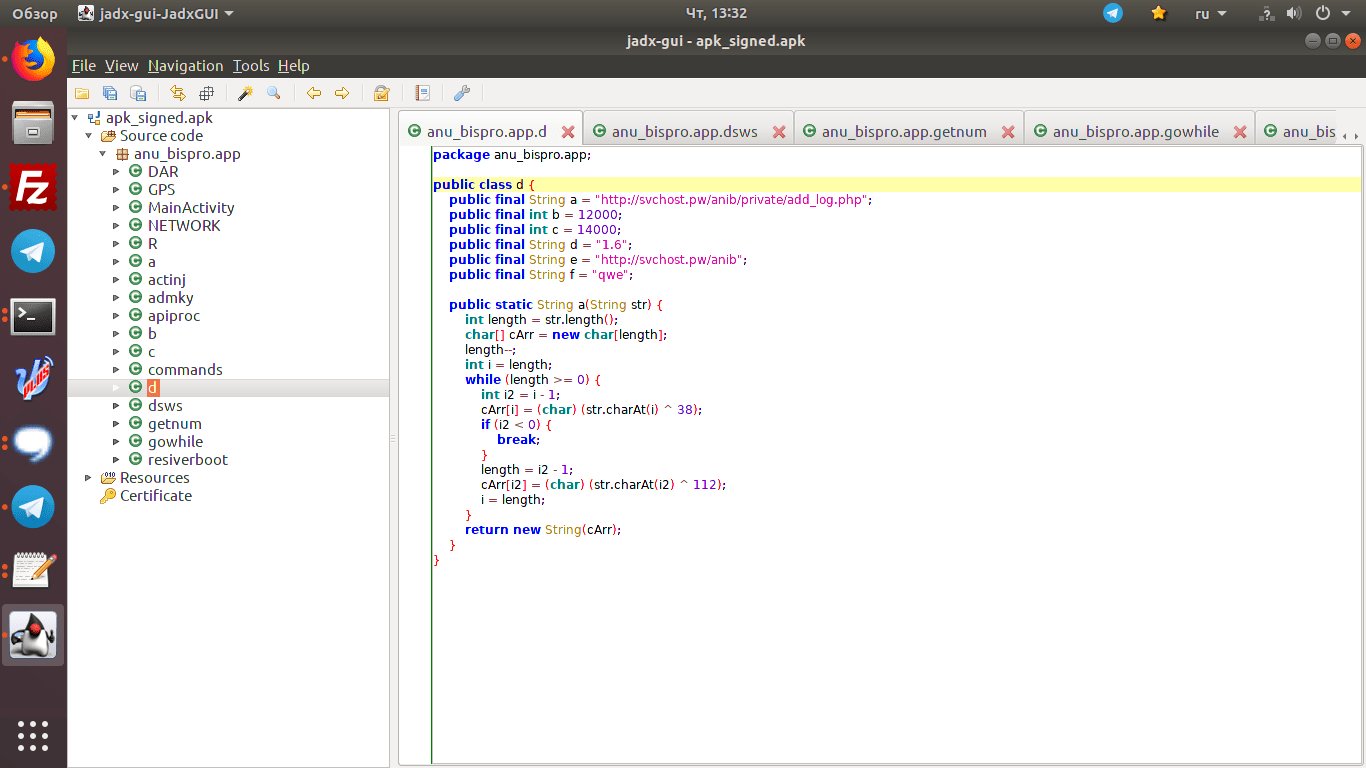Open the Tools menu

pyautogui.click(x=251, y=66)
